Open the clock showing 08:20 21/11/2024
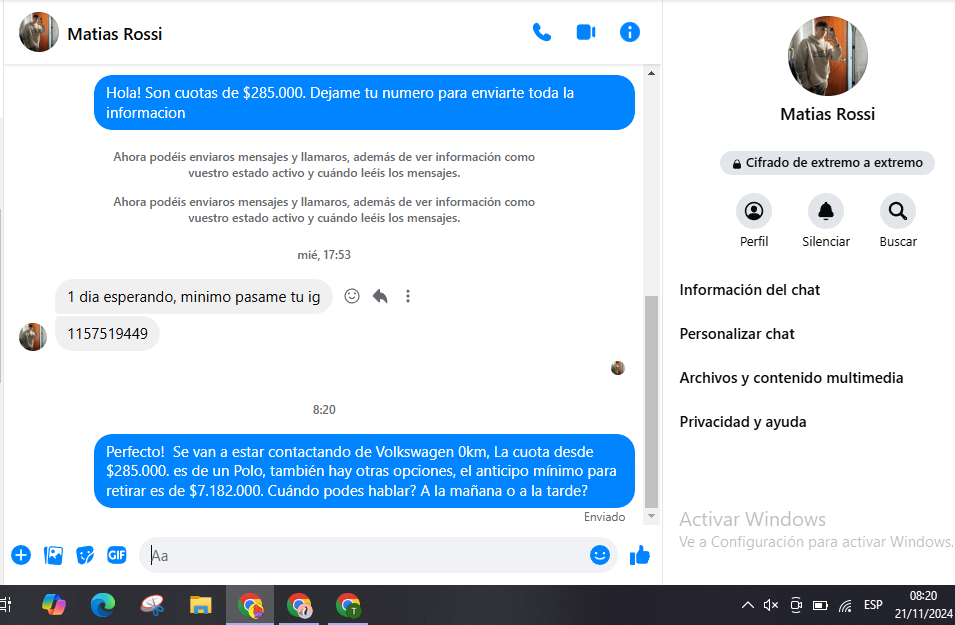955x625 pixels. coord(923,605)
